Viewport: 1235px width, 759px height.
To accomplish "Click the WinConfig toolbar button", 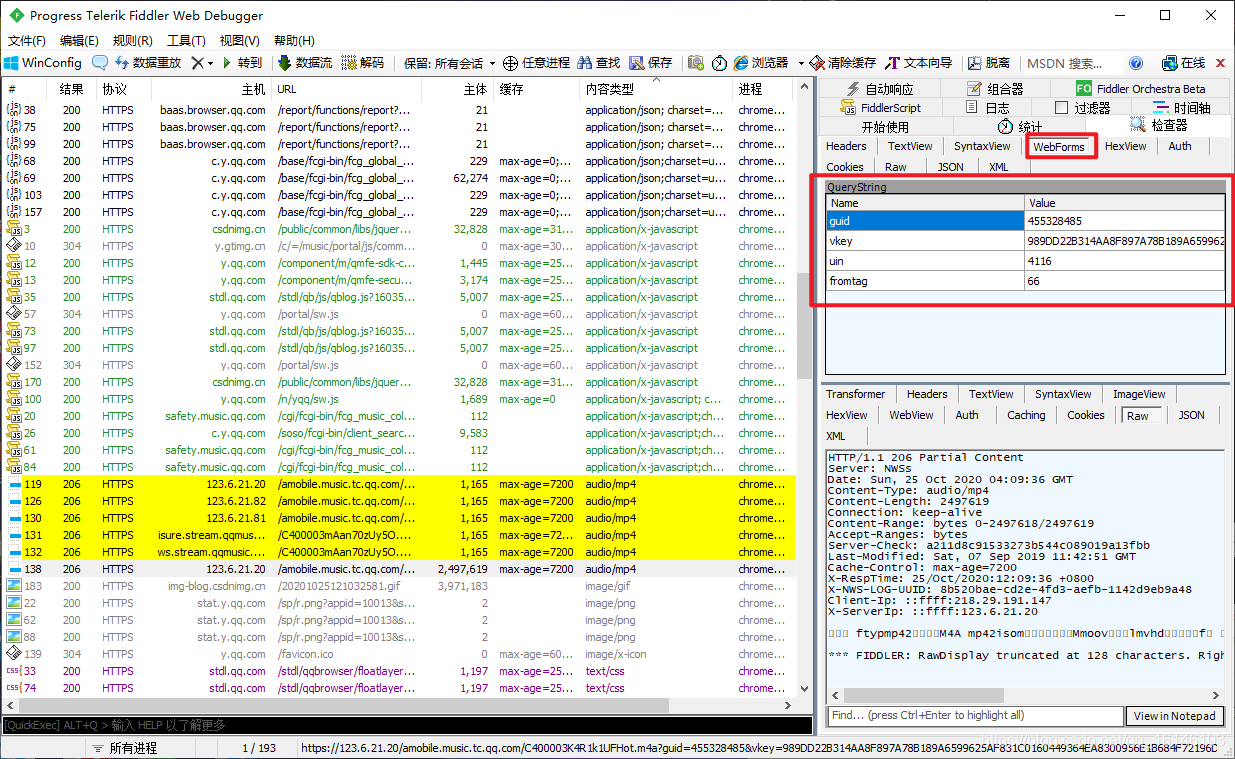I will 43,62.
